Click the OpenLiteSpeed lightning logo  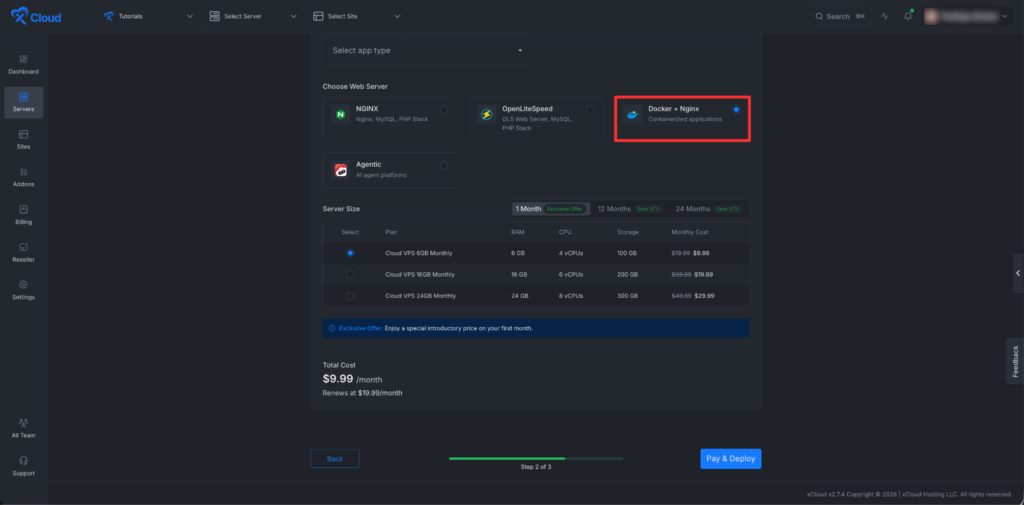pyautogui.click(x=486, y=114)
